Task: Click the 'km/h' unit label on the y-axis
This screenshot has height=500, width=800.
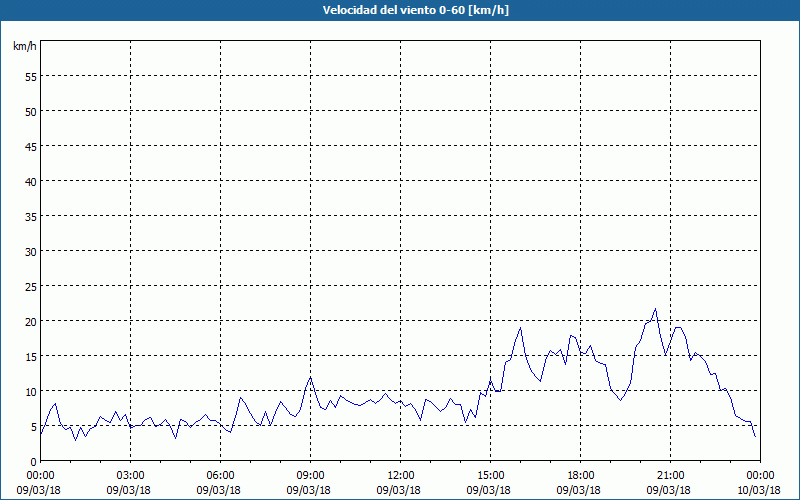Action: click(x=24, y=47)
